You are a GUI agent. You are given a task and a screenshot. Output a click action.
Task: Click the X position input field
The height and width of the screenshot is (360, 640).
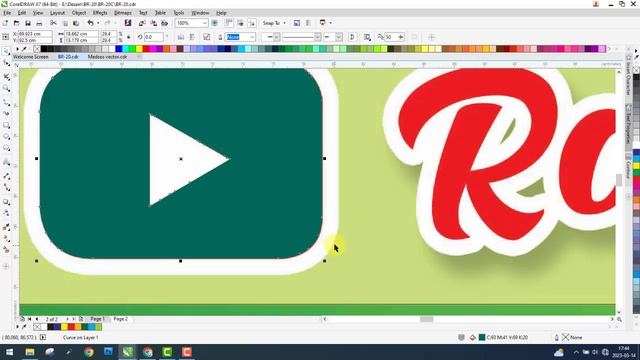pos(35,34)
